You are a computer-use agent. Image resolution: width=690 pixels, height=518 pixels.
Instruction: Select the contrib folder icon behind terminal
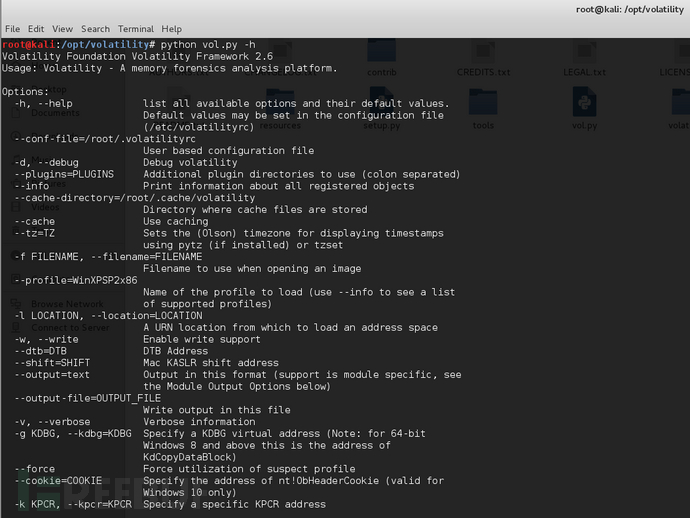coord(382,51)
